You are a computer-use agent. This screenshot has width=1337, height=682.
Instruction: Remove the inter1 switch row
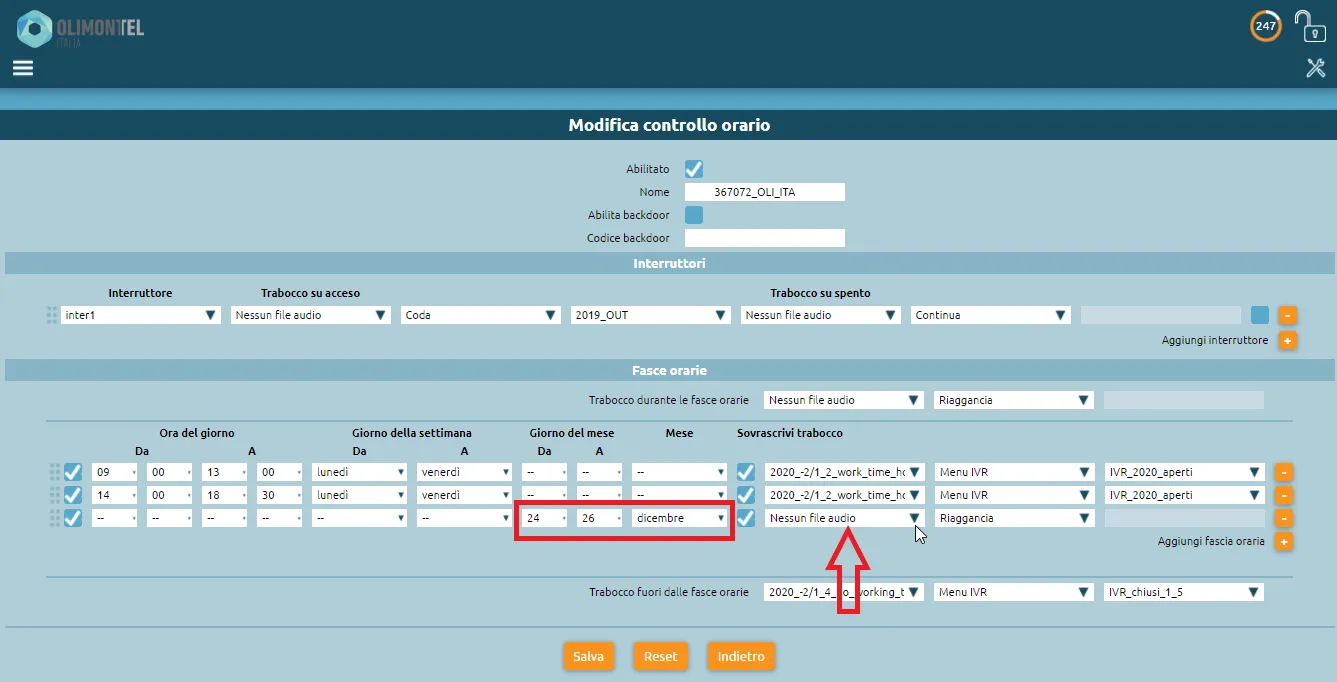pyautogui.click(x=1287, y=315)
